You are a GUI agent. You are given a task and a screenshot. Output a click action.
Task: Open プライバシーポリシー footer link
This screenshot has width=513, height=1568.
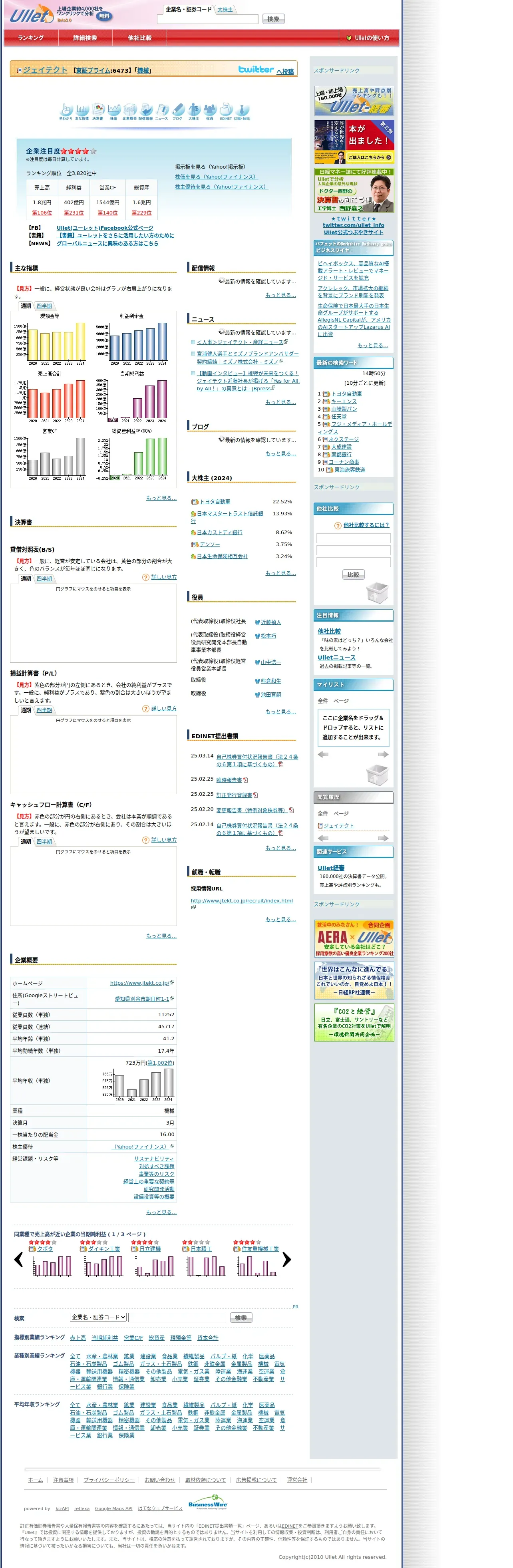coord(109,1480)
